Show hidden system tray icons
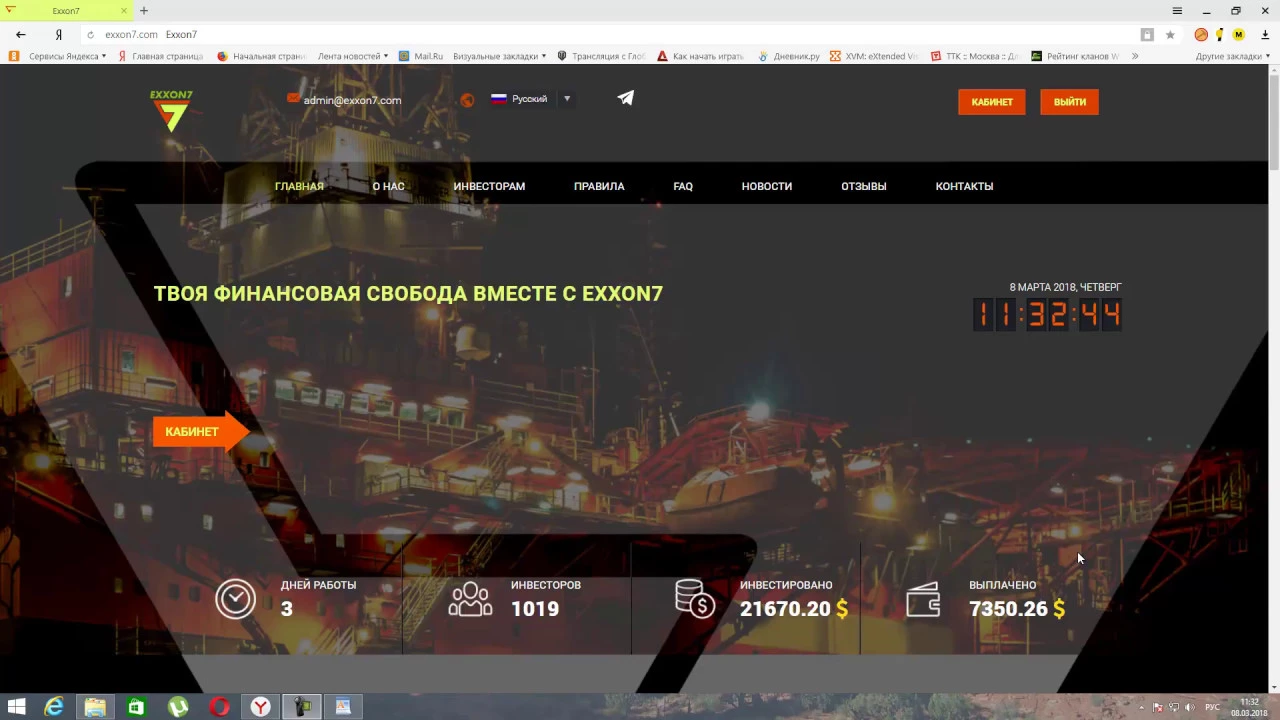Viewport: 1280px width, 720px height. [1141, 707]
